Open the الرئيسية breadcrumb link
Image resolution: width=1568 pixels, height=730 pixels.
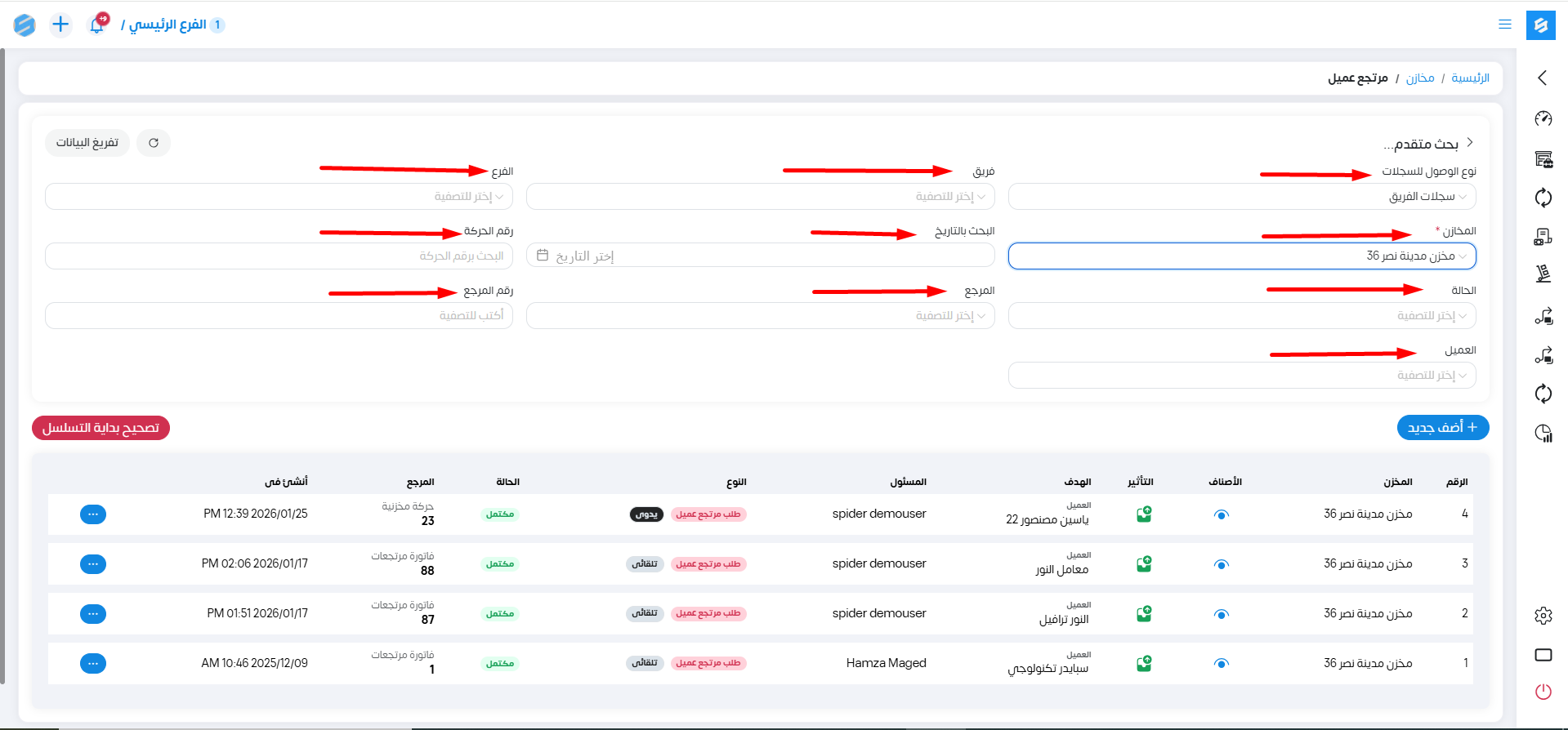(x=1470, y=78)
